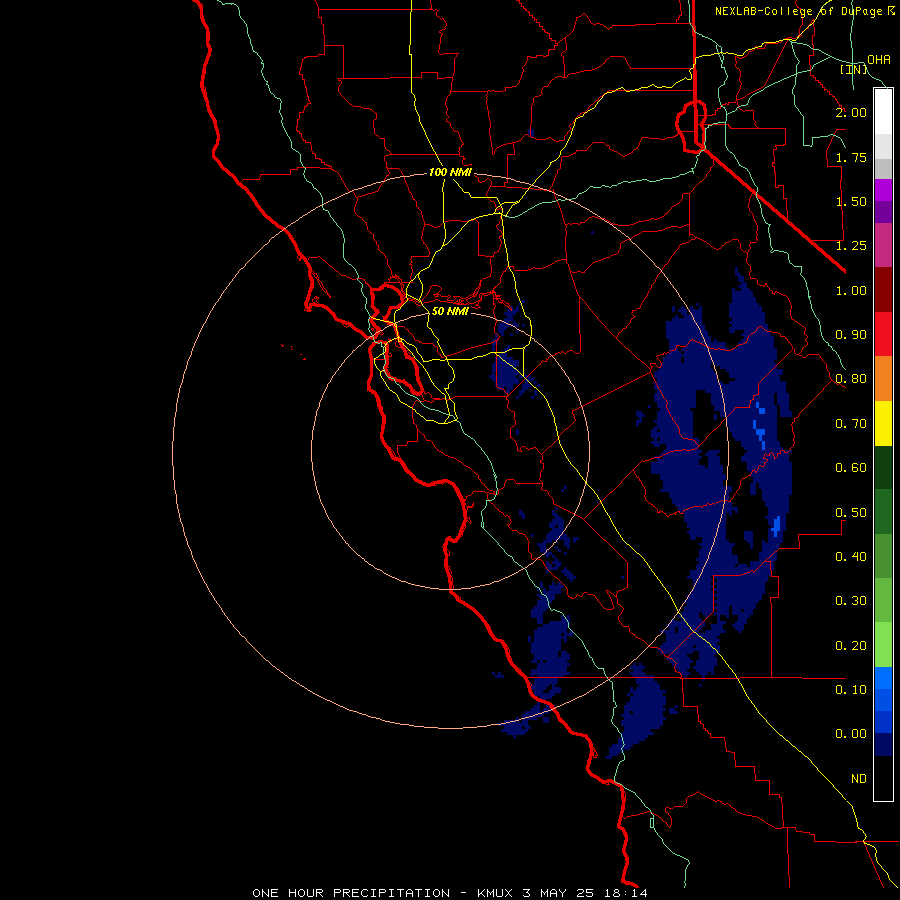
Task: Click the 0.30 legend value
Action: point(851,601)
